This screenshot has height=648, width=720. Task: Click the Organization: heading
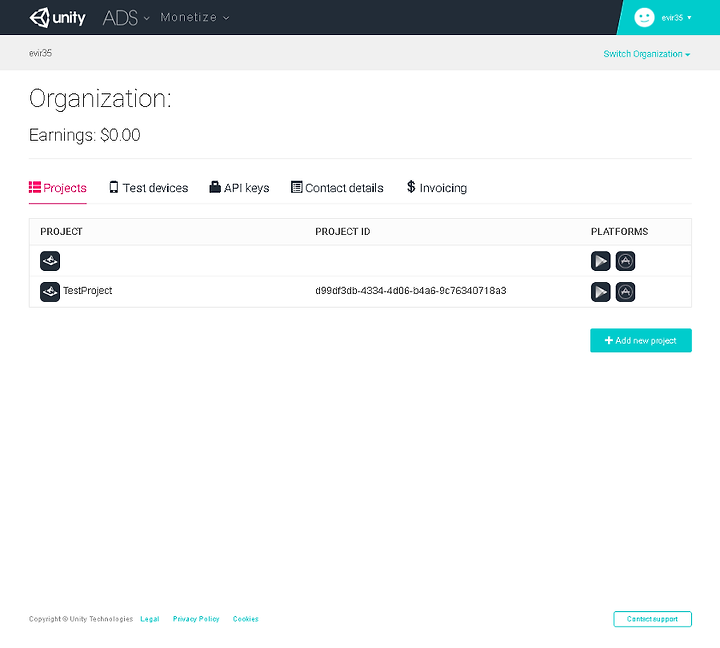[x=100, y=99]
